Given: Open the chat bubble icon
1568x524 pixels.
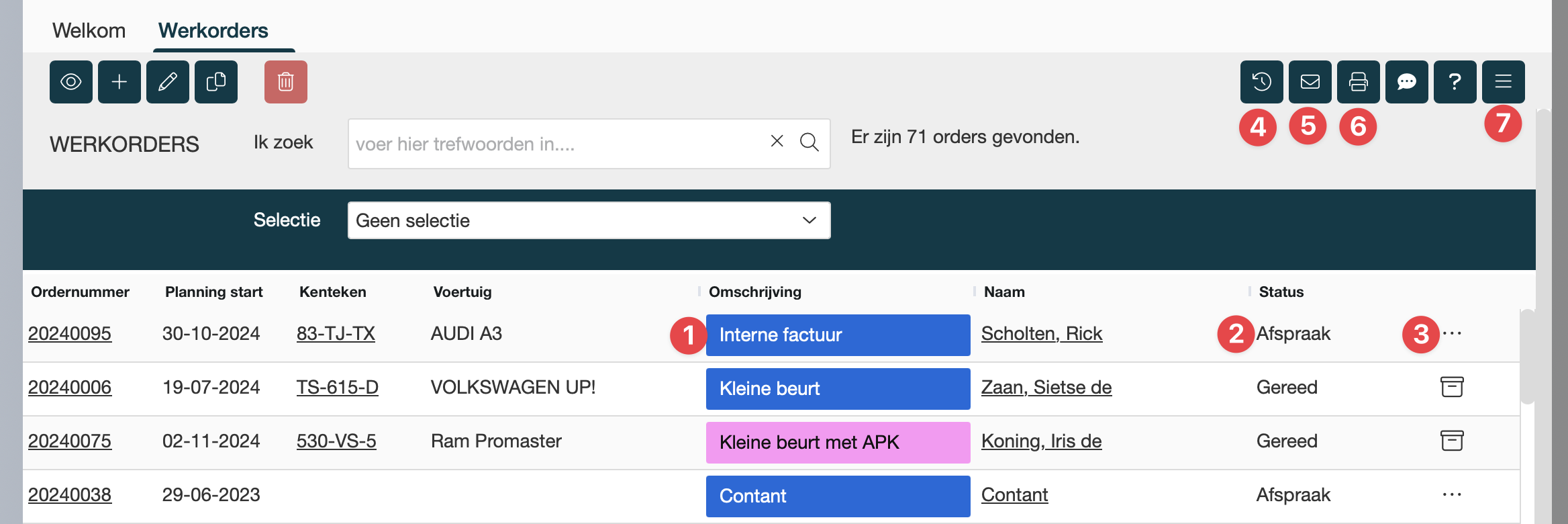Looking at the screenshot, I should click(x=1407, y=82).
